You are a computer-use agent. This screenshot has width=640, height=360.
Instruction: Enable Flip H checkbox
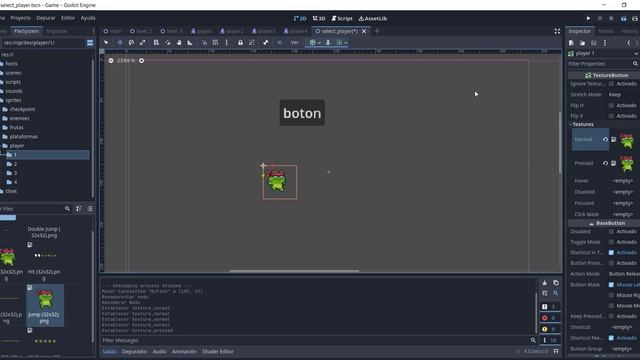pyautogui.click(x=611, y=105)
